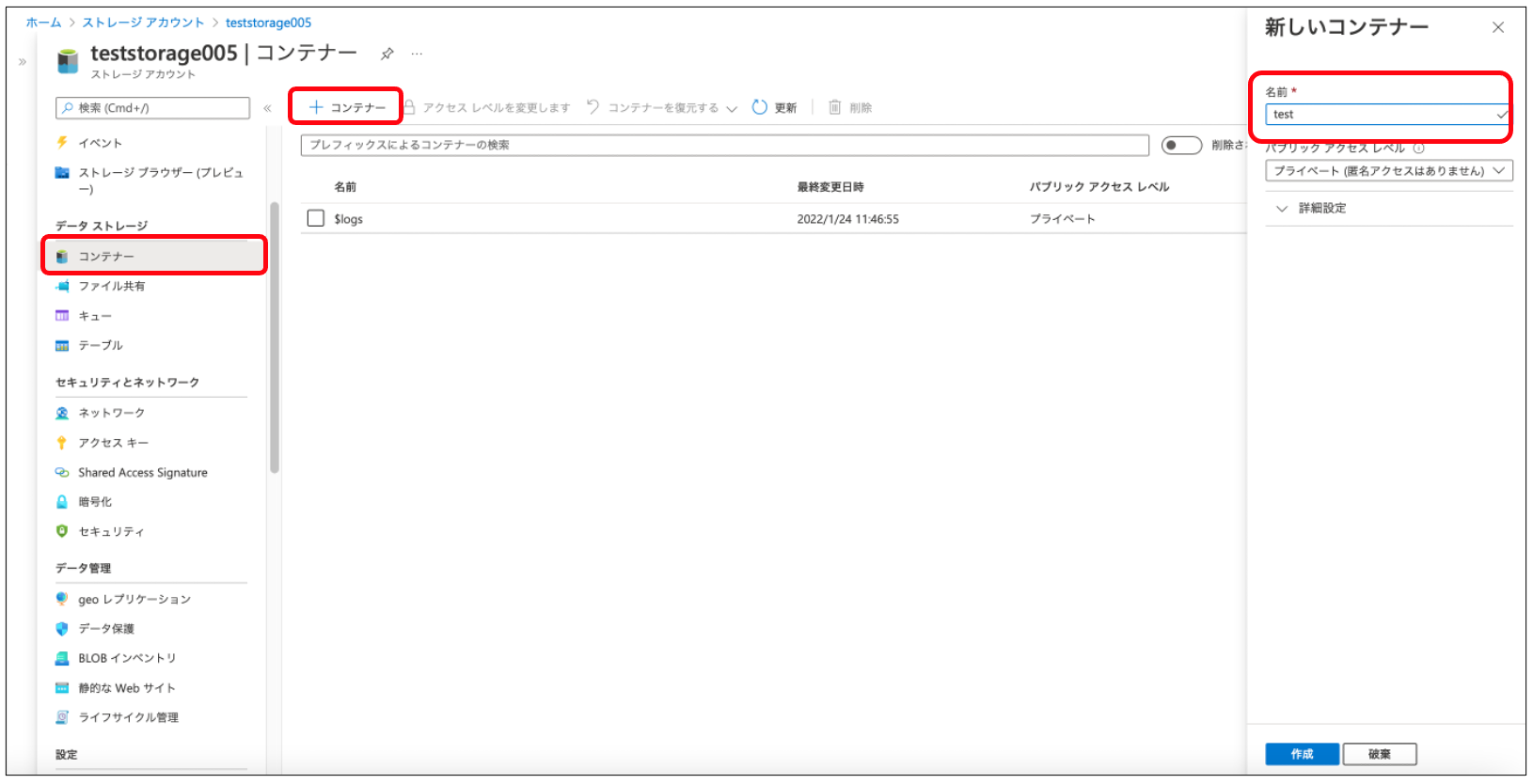Image resolution: width=1533 pixels, height=784 pixels.
Task: Click the date 2022/1/24 11:46:55 cell
Action: click(x=848, y=219)
